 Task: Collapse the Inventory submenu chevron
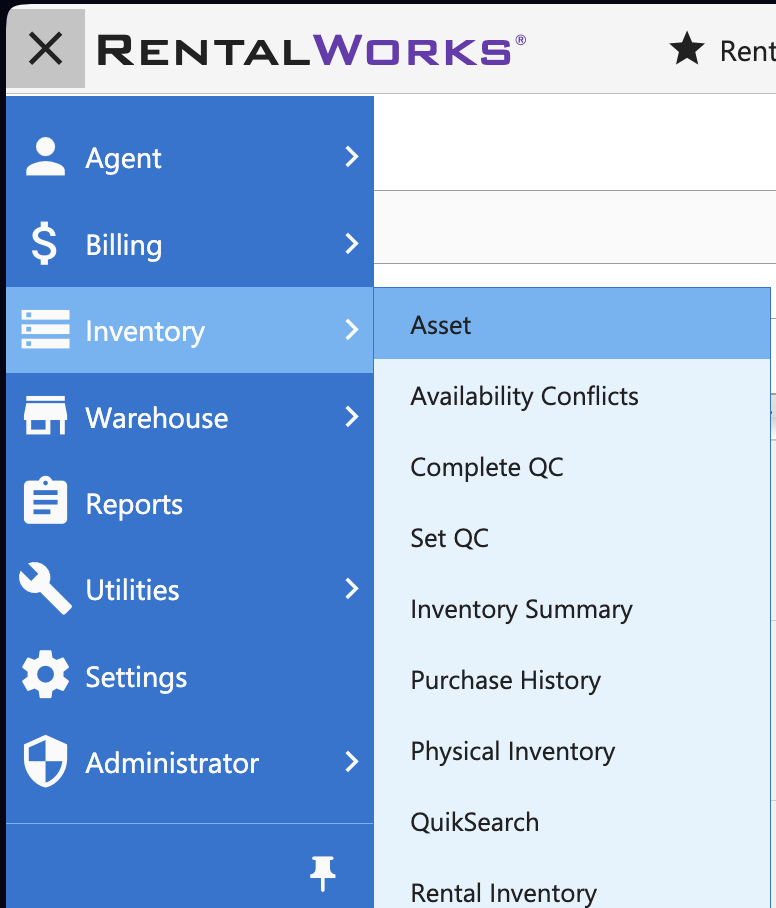point(352,329)
